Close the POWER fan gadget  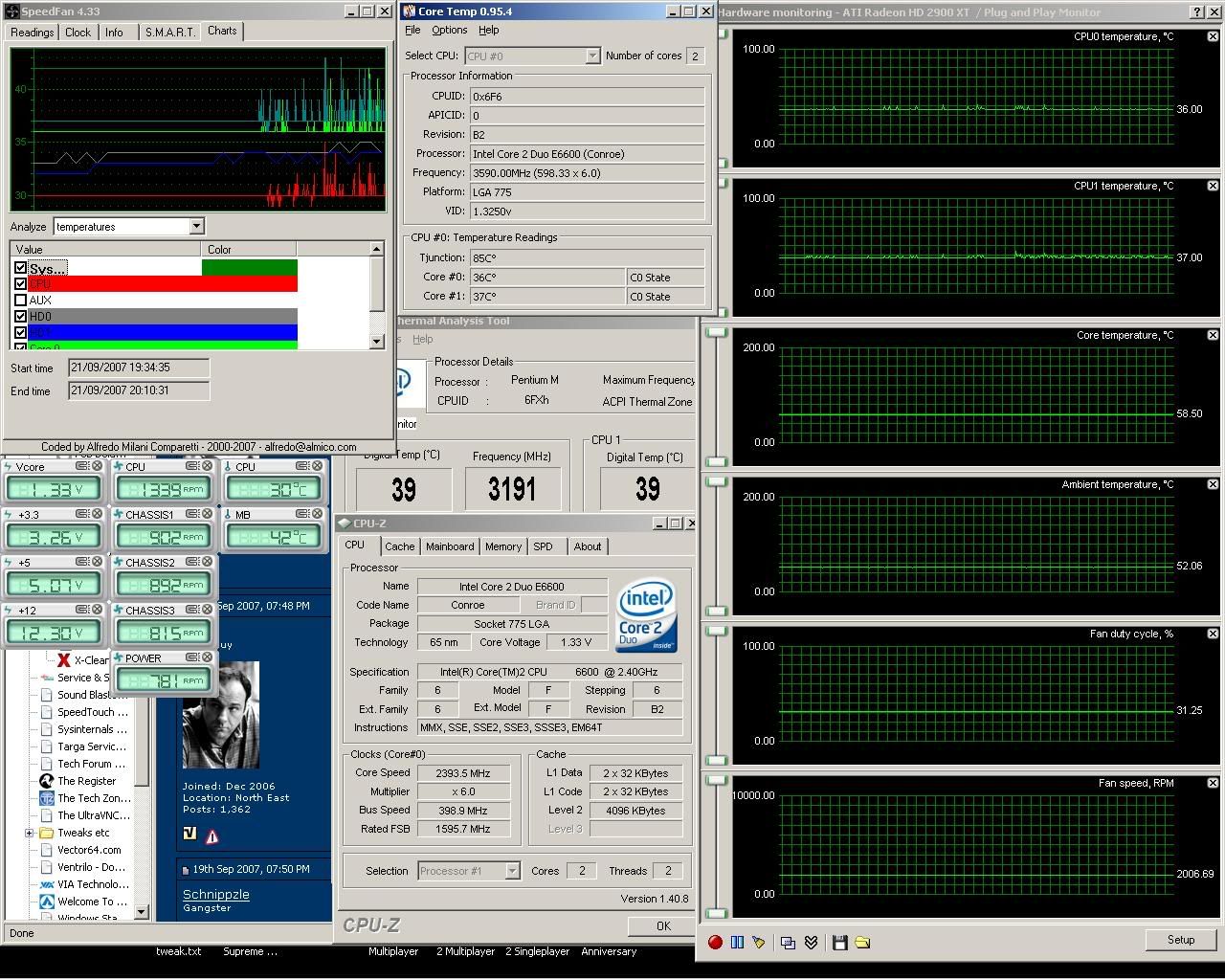(x=207, y=657)
